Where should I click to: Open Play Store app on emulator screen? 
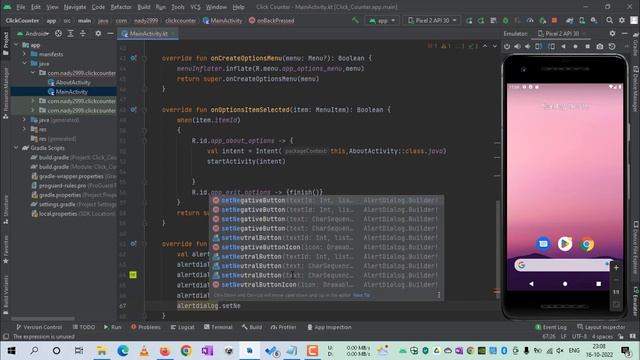point(565,244)
